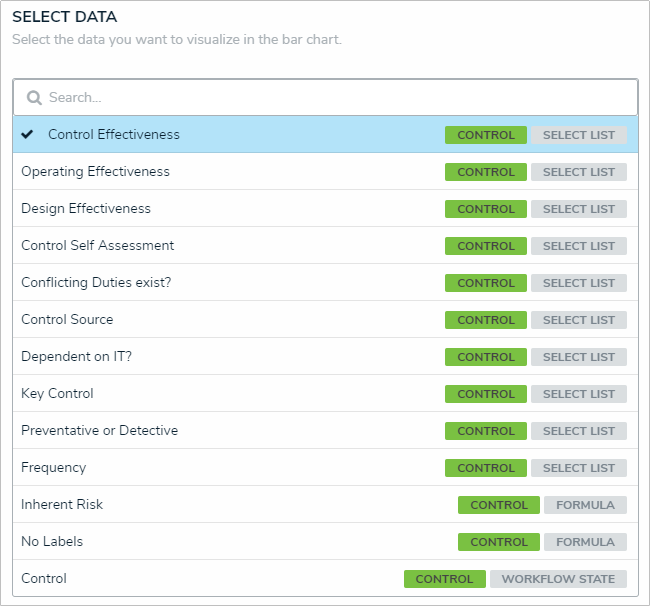Screen dimensions: 650x606
Task: Choose the Inherent Risk formula item
Action: pos(62,505)
